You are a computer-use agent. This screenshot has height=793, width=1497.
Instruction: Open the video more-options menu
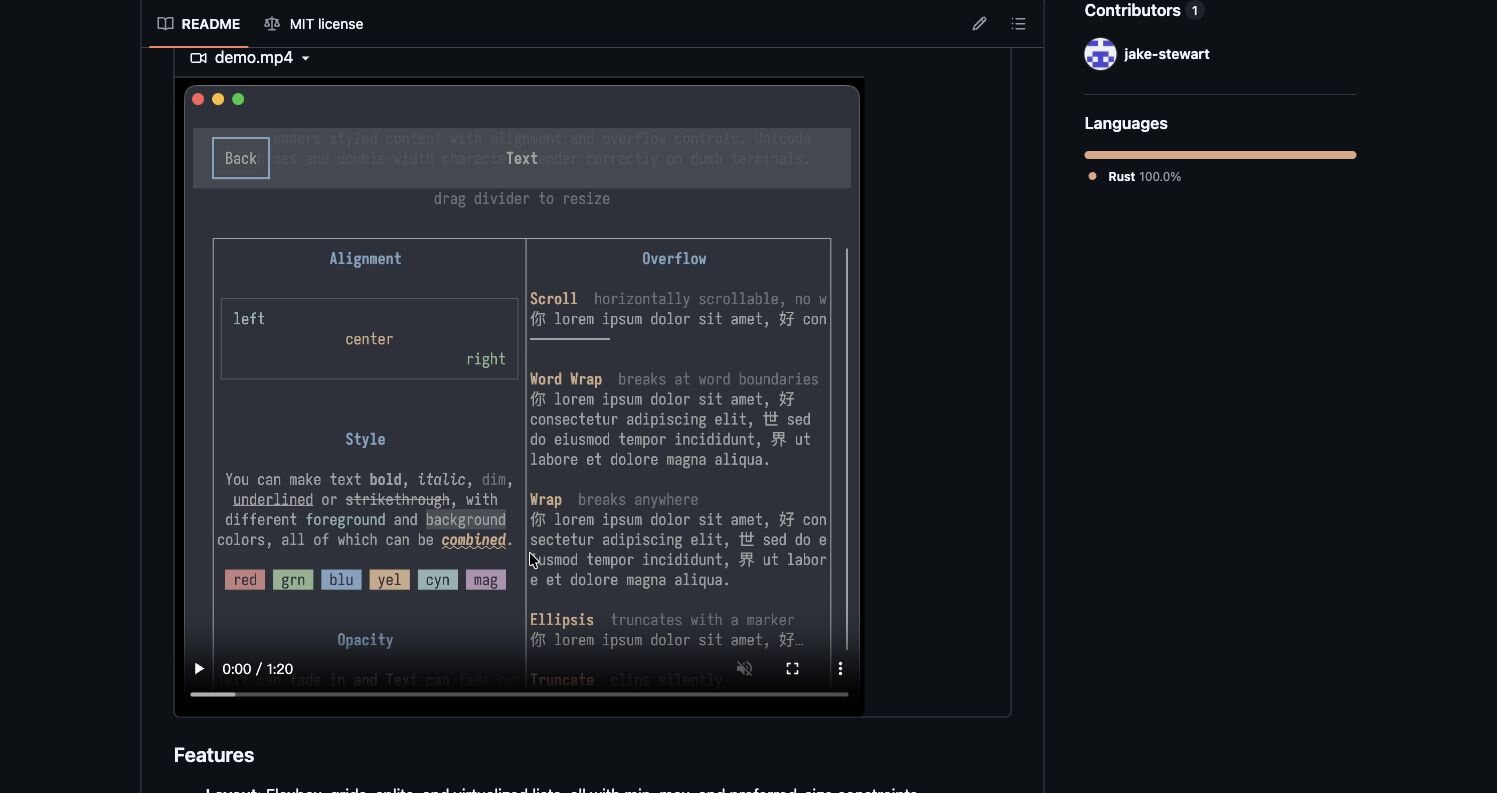coord(840,669)
